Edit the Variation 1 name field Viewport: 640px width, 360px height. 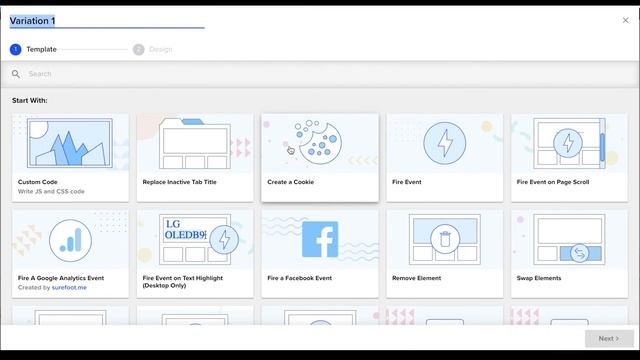click(107, 21)
